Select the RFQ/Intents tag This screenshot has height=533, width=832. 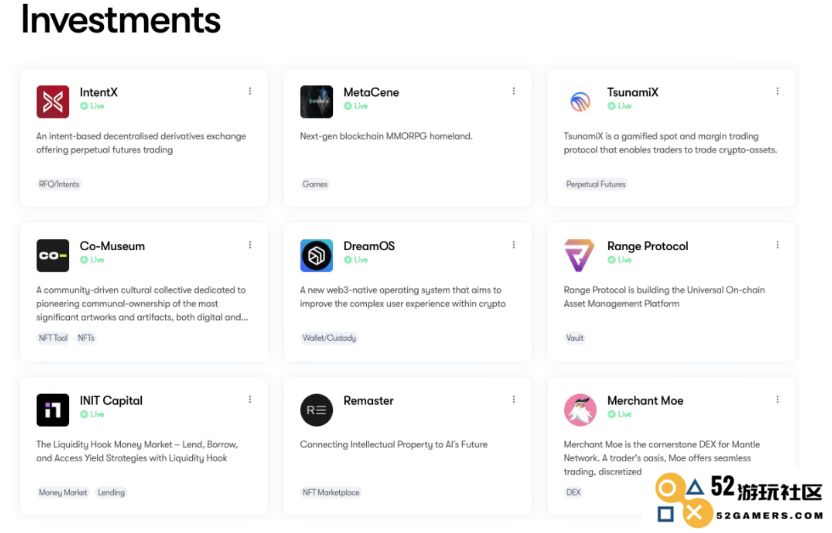pyautogui.click(x=59, y=184)
